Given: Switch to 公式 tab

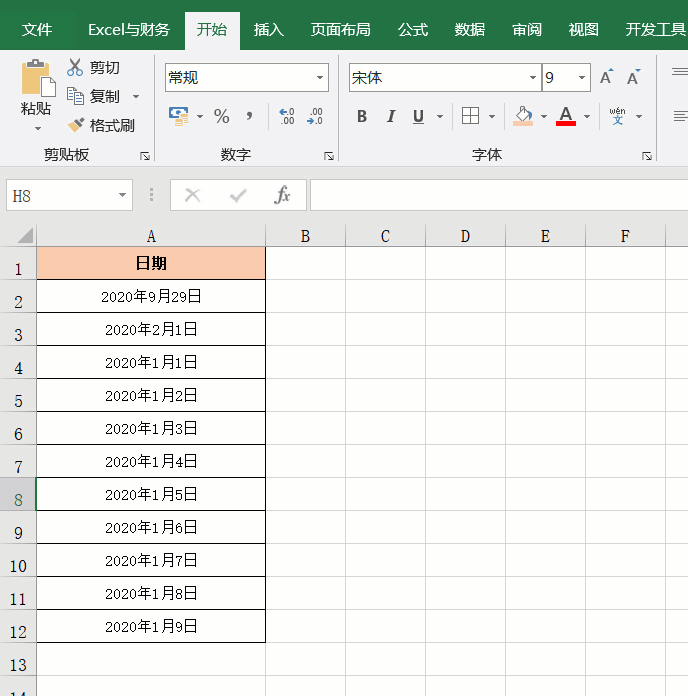Looking at the screenshot, I should point(413,30).
